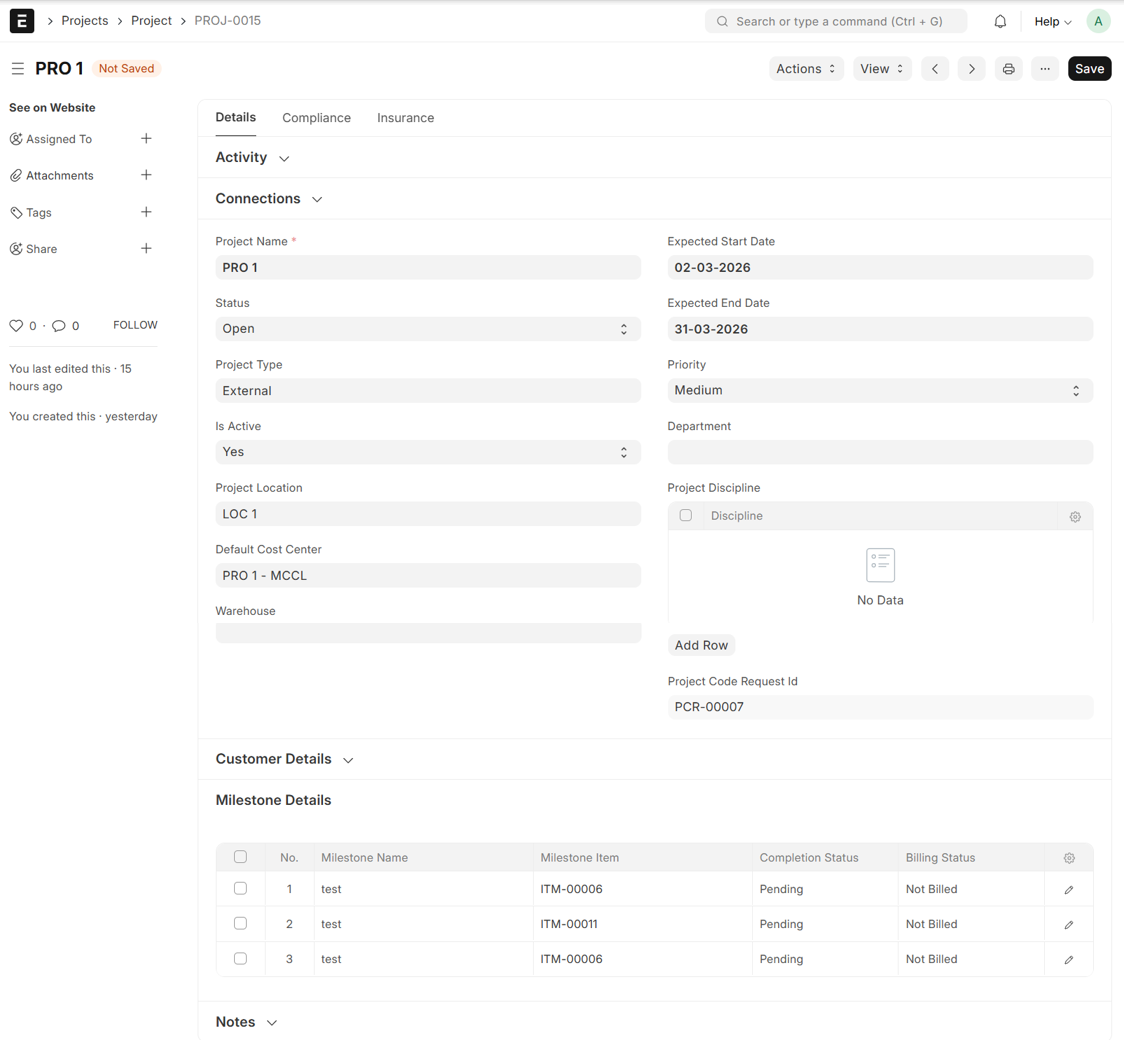Open the Status dropdown
This screenshot has width=1124, height=1040.
pos(428,329)
